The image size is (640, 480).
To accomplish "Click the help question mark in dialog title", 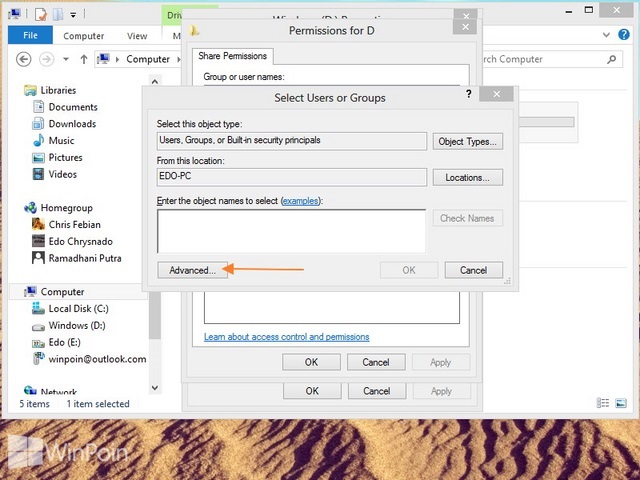I will (x=469, y=94).
